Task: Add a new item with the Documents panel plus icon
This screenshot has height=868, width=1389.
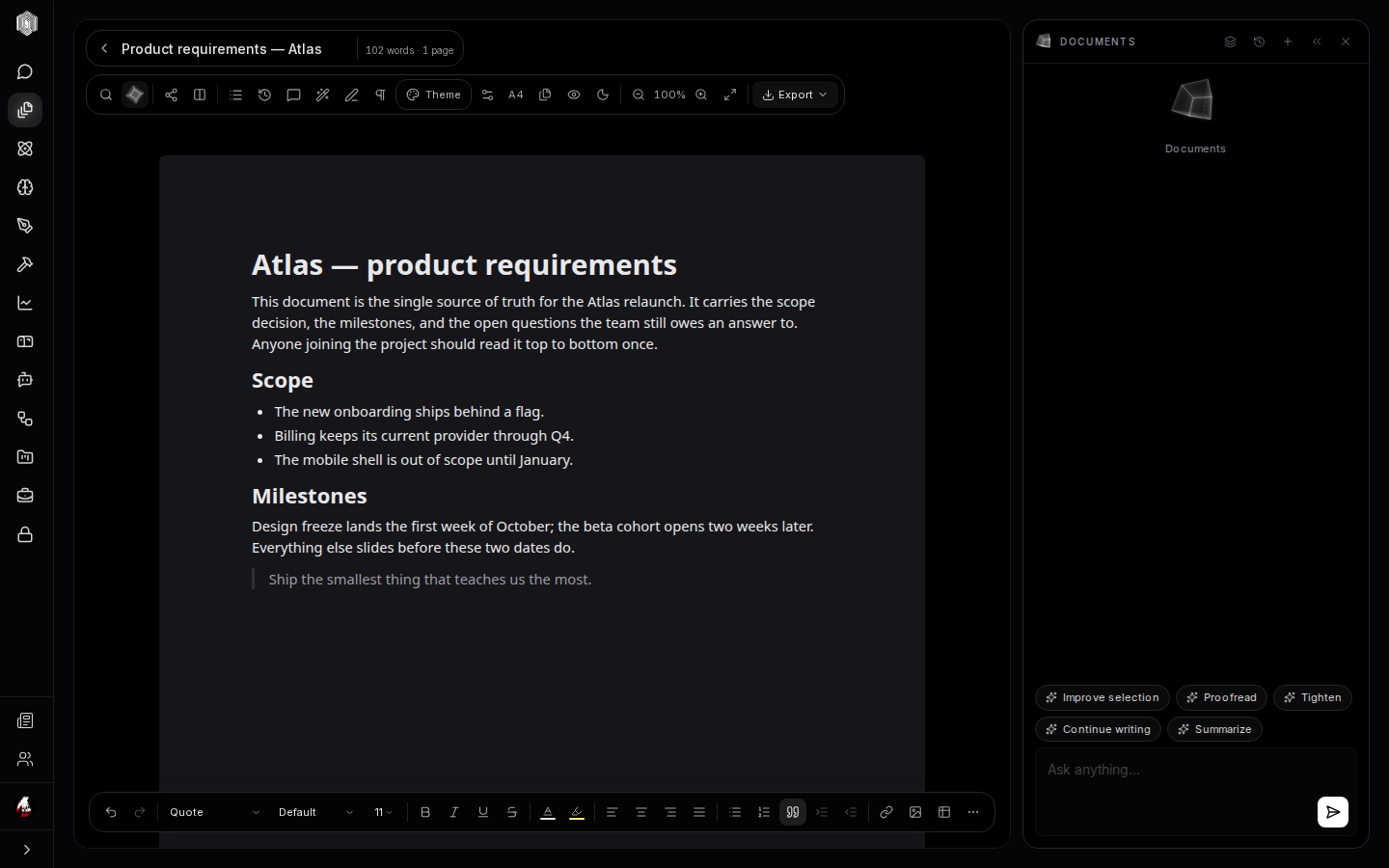Action: tap(1288, 41)
